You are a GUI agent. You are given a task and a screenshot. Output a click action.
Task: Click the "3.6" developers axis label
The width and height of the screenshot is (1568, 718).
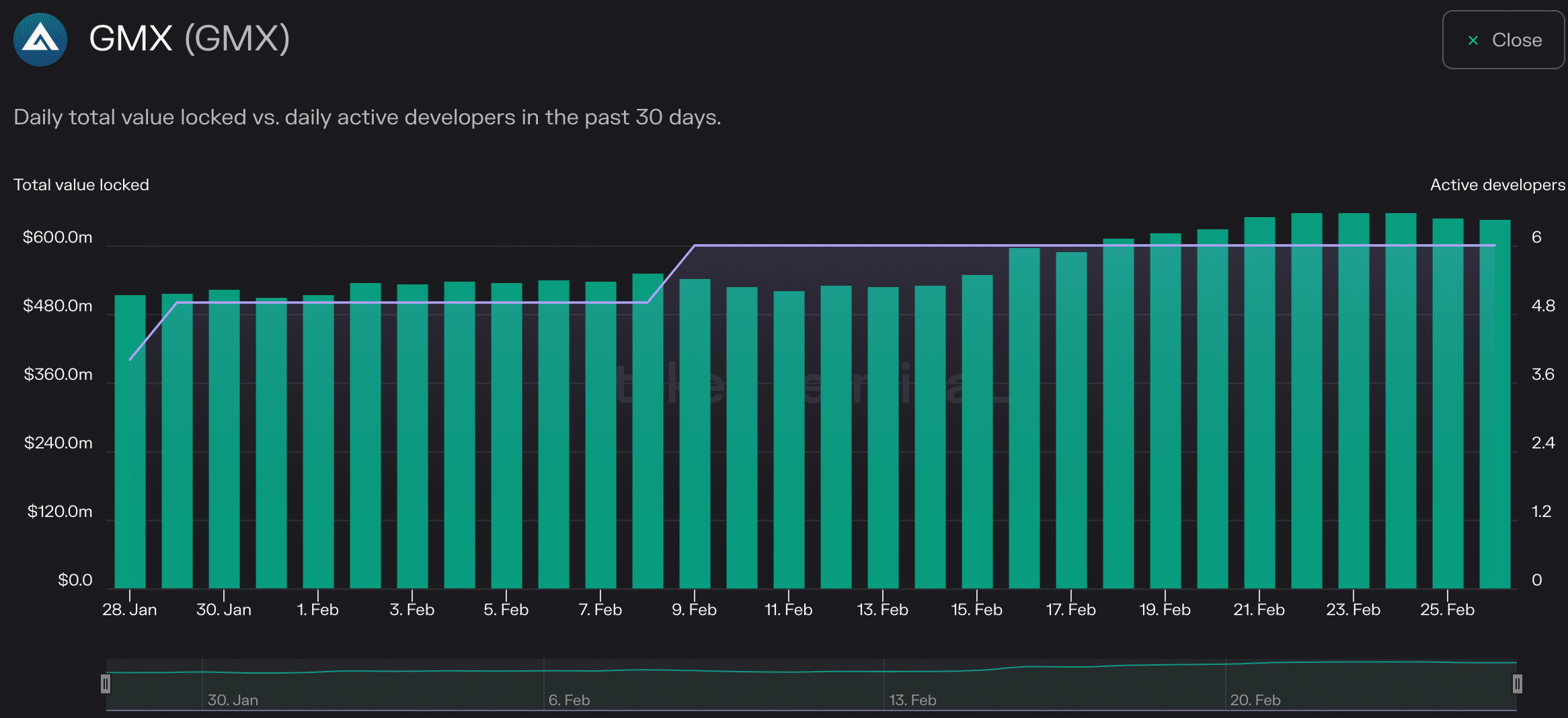[x=1543, y=374]
